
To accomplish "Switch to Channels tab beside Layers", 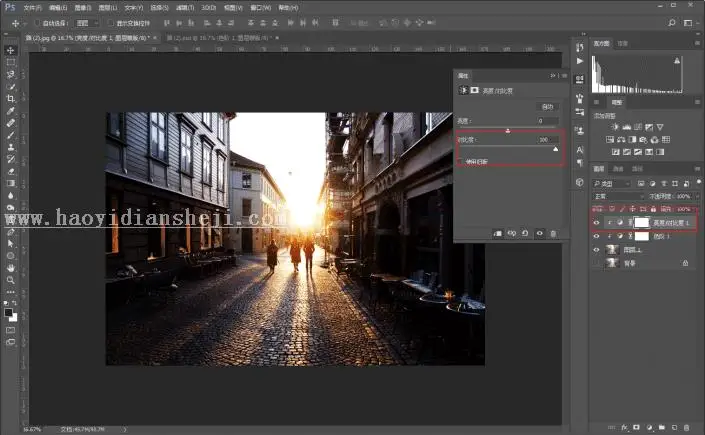I will 618,169.
